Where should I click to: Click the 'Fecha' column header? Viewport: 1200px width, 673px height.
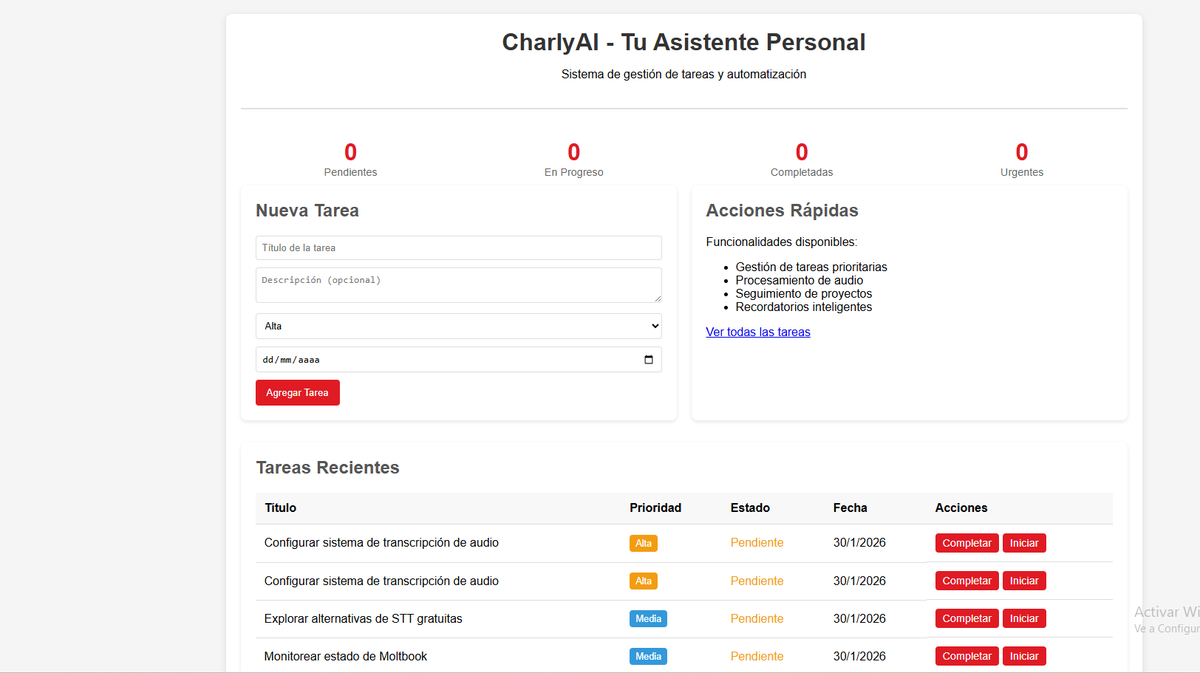(x=850, y=508)
